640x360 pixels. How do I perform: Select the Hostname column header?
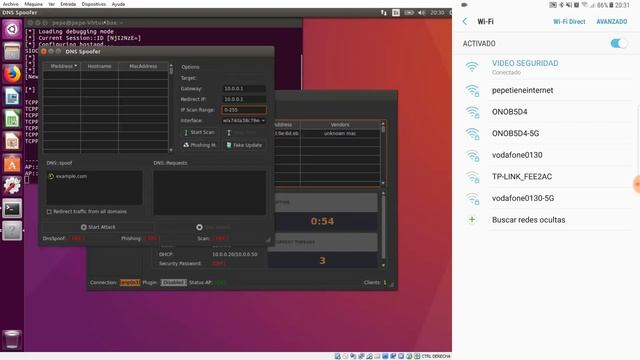99,66
